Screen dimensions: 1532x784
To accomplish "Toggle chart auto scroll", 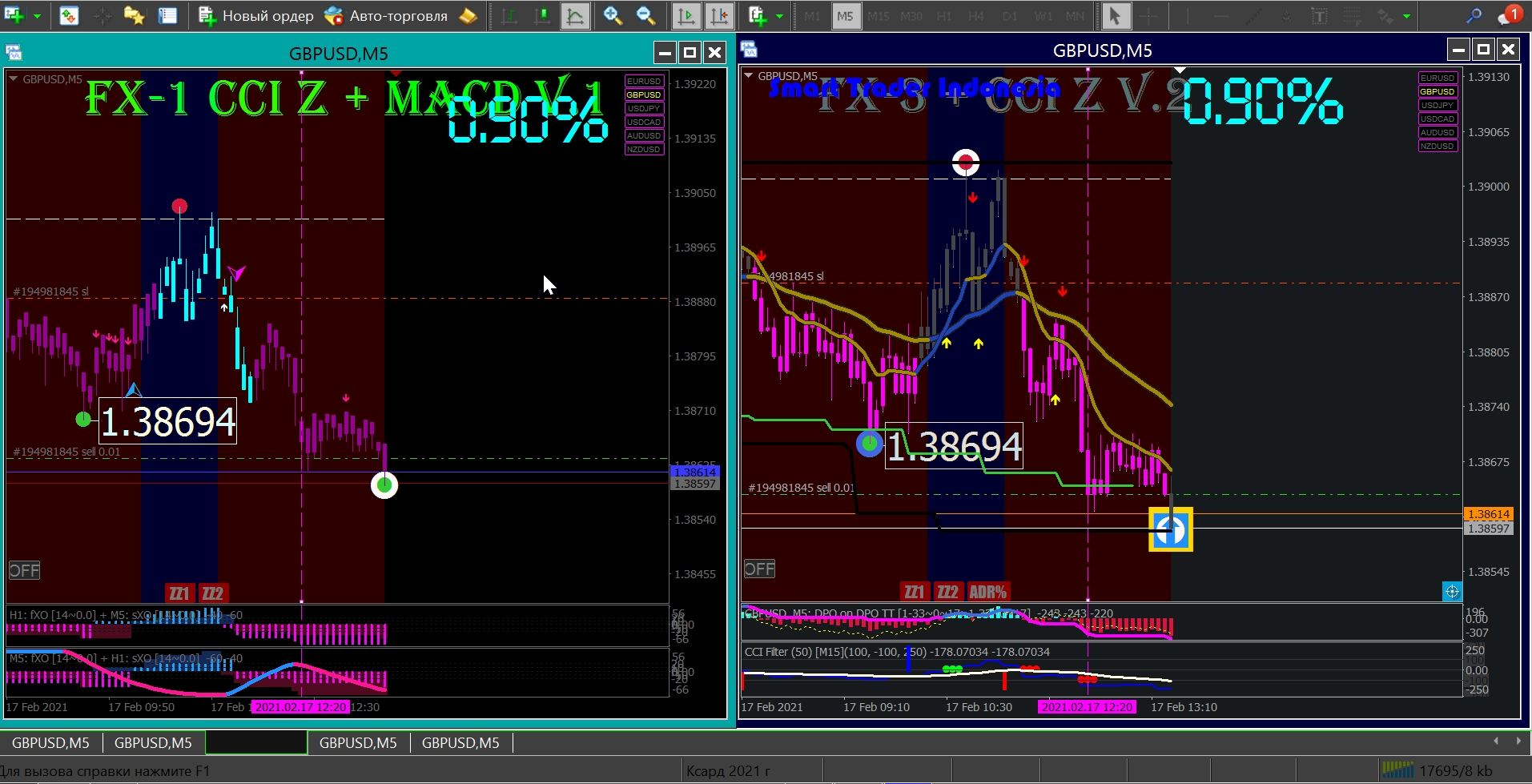I will coord(686,15).
